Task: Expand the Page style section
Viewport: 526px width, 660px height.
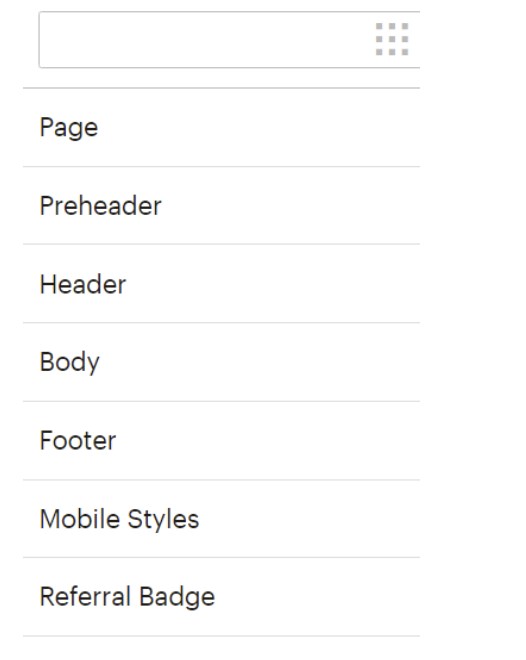Action: [221, 128]
